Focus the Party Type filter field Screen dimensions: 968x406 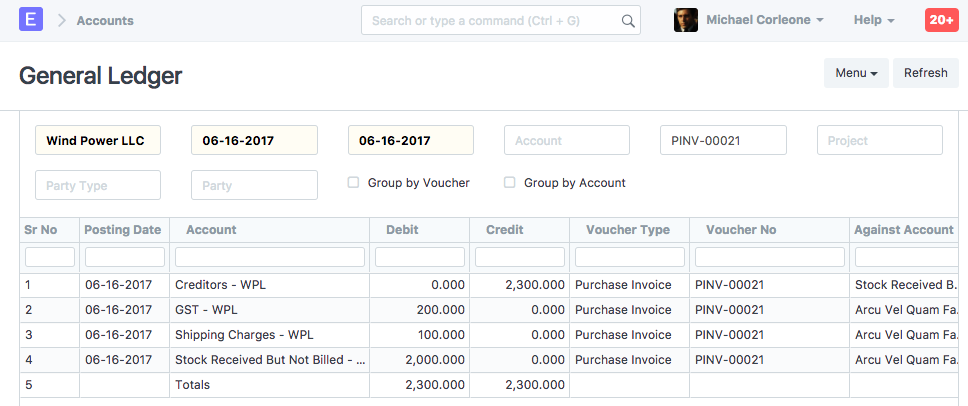[98, 186]
